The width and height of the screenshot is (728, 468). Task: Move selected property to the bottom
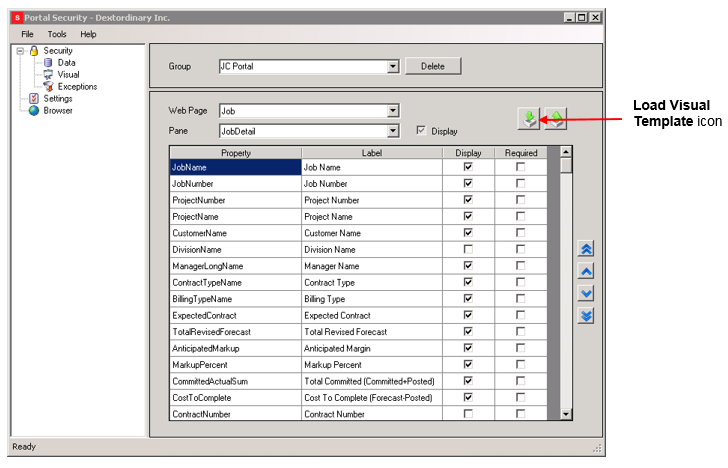point(587,315)
